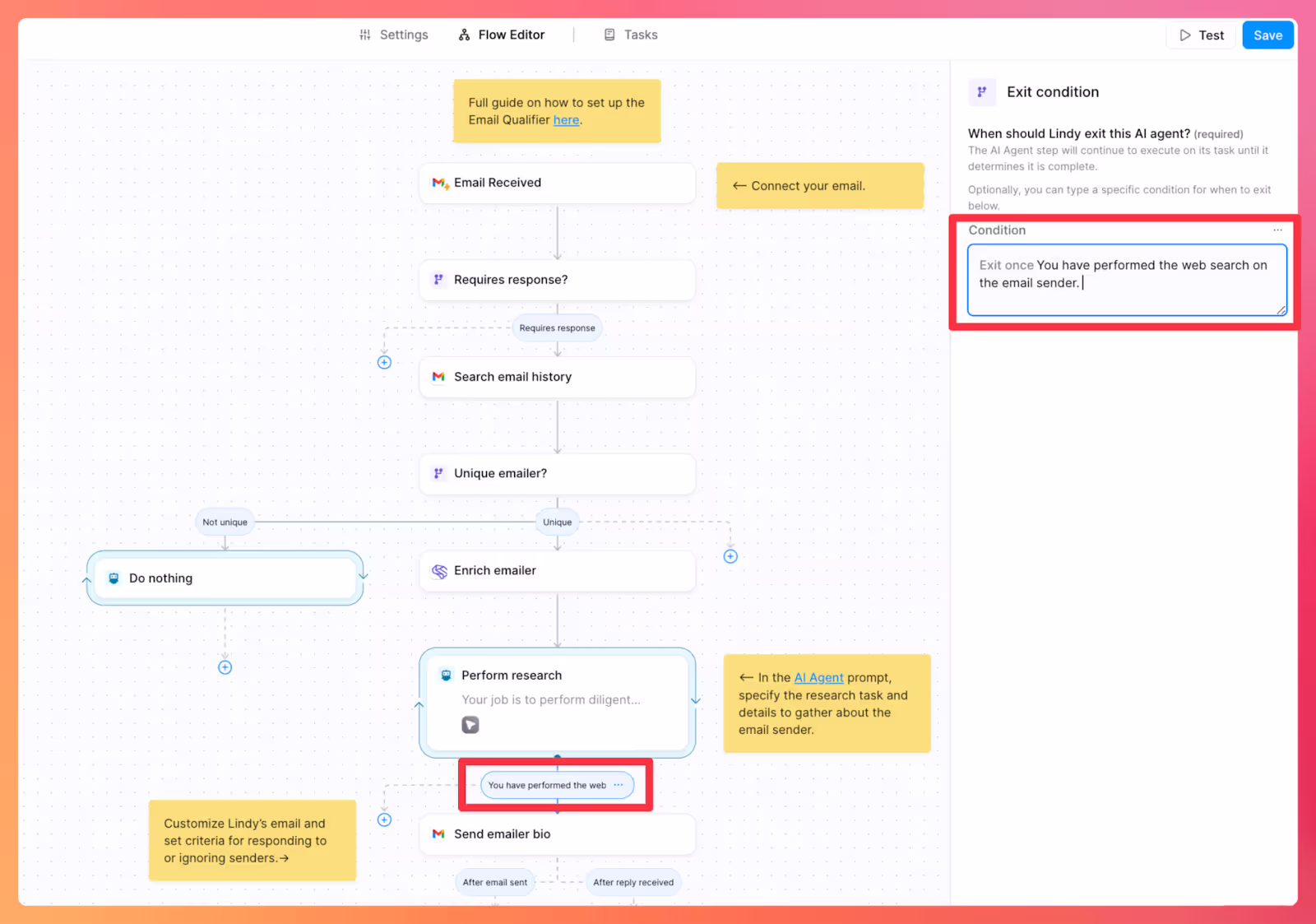The width and height of the screenshot is (1316, 924).
Task: Click the Test play triangle icon
Action: (1185, 35)
